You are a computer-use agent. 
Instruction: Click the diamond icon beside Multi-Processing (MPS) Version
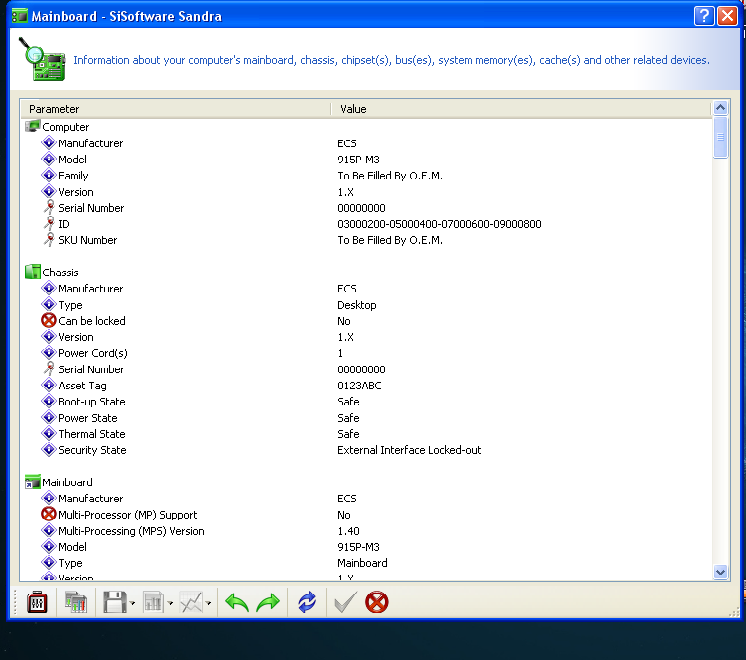pyautogui.click(x=49, y=530)
